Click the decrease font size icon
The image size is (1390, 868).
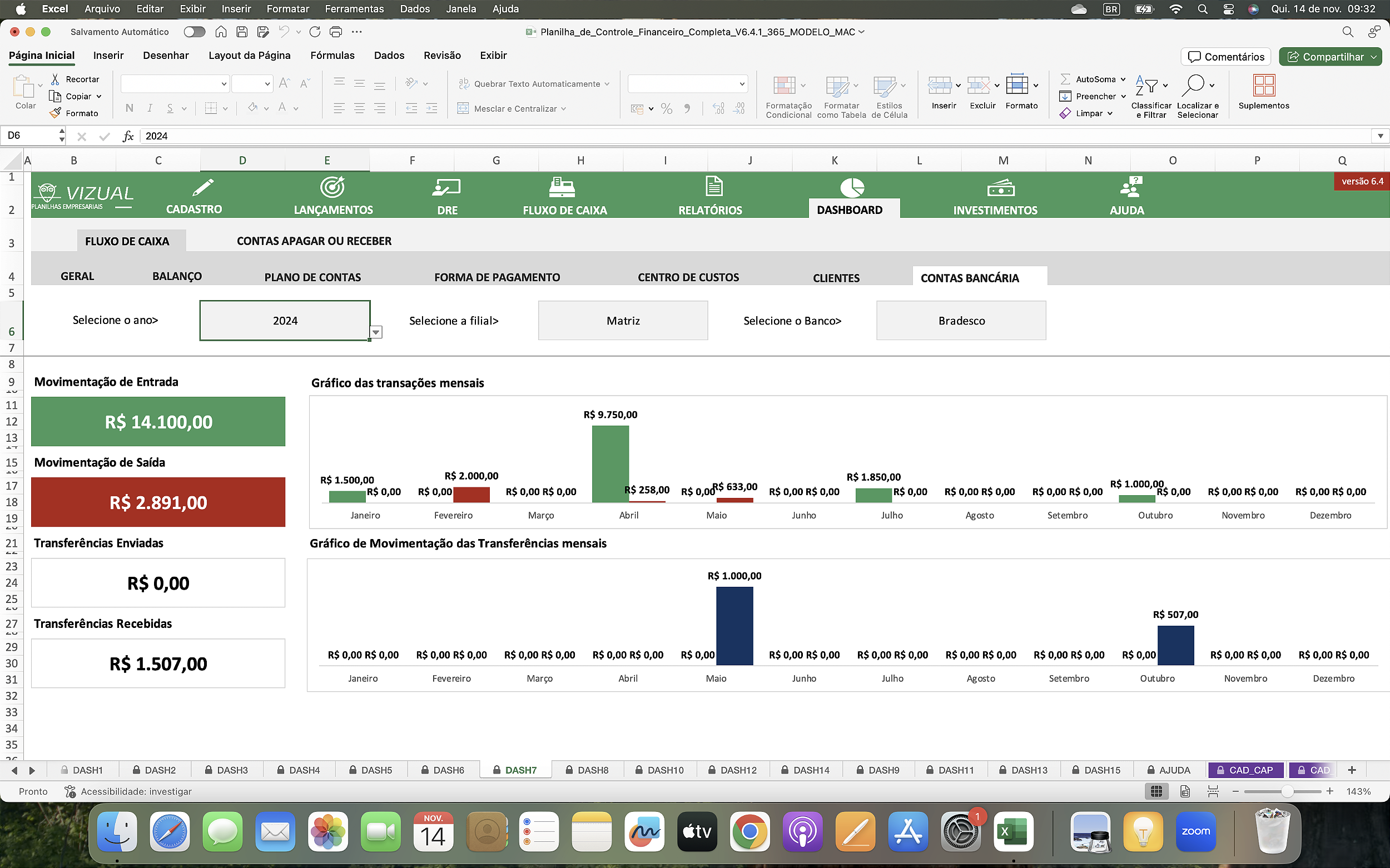(x=305, y=84)
